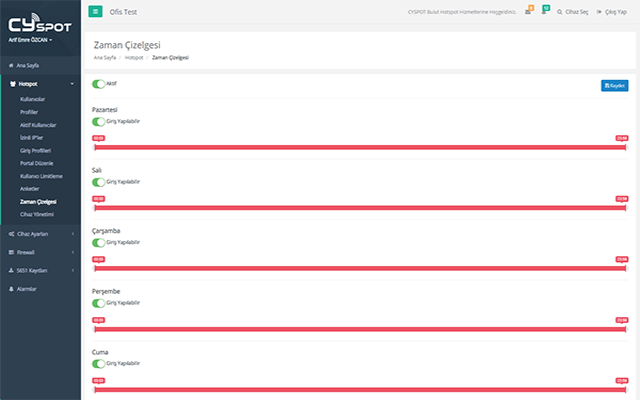This screenshot has height=400, width=640.
Task: Open the bell notifications icon
Action: coord(544,11)
